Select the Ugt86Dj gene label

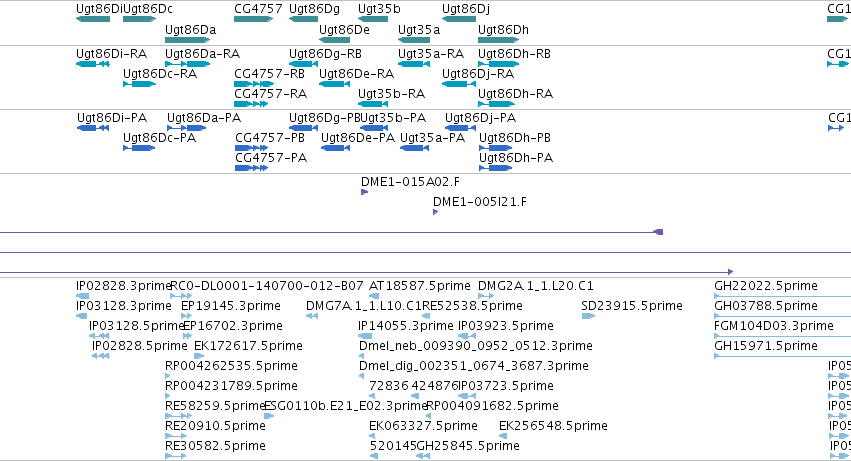[466, 9]
